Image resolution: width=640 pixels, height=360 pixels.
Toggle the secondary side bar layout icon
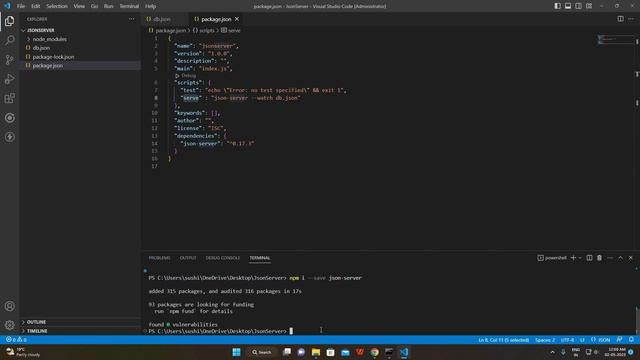(578, 6)
